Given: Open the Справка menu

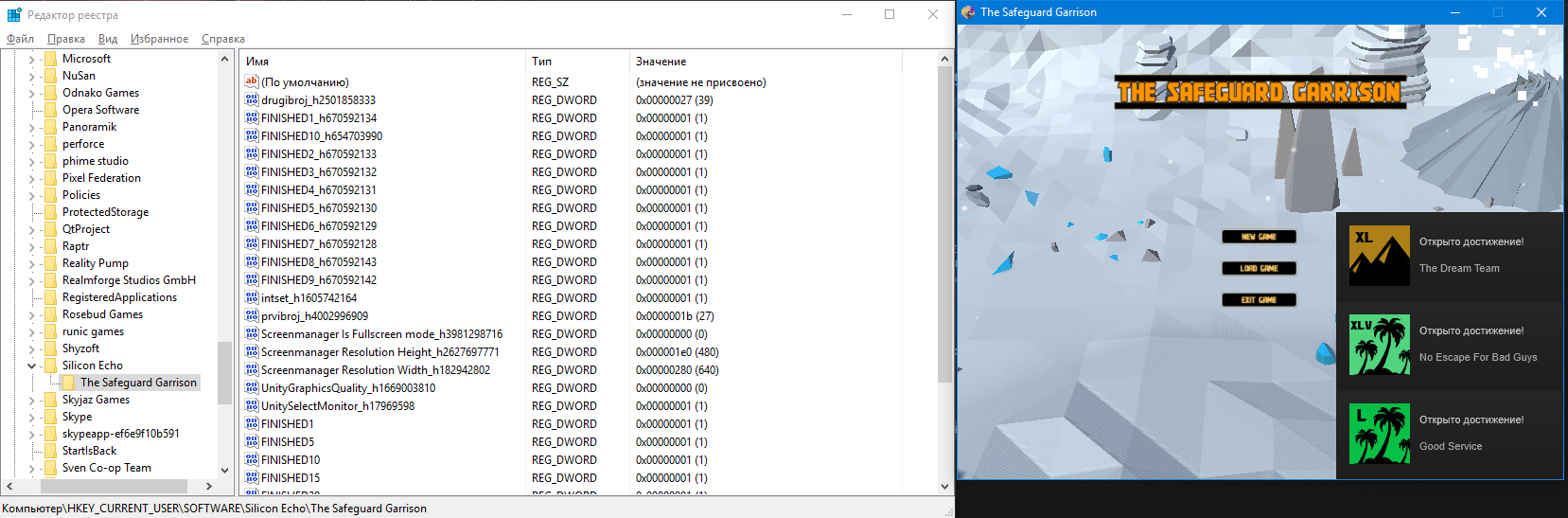Looking at the screenshot, I should tap(223, 39).
